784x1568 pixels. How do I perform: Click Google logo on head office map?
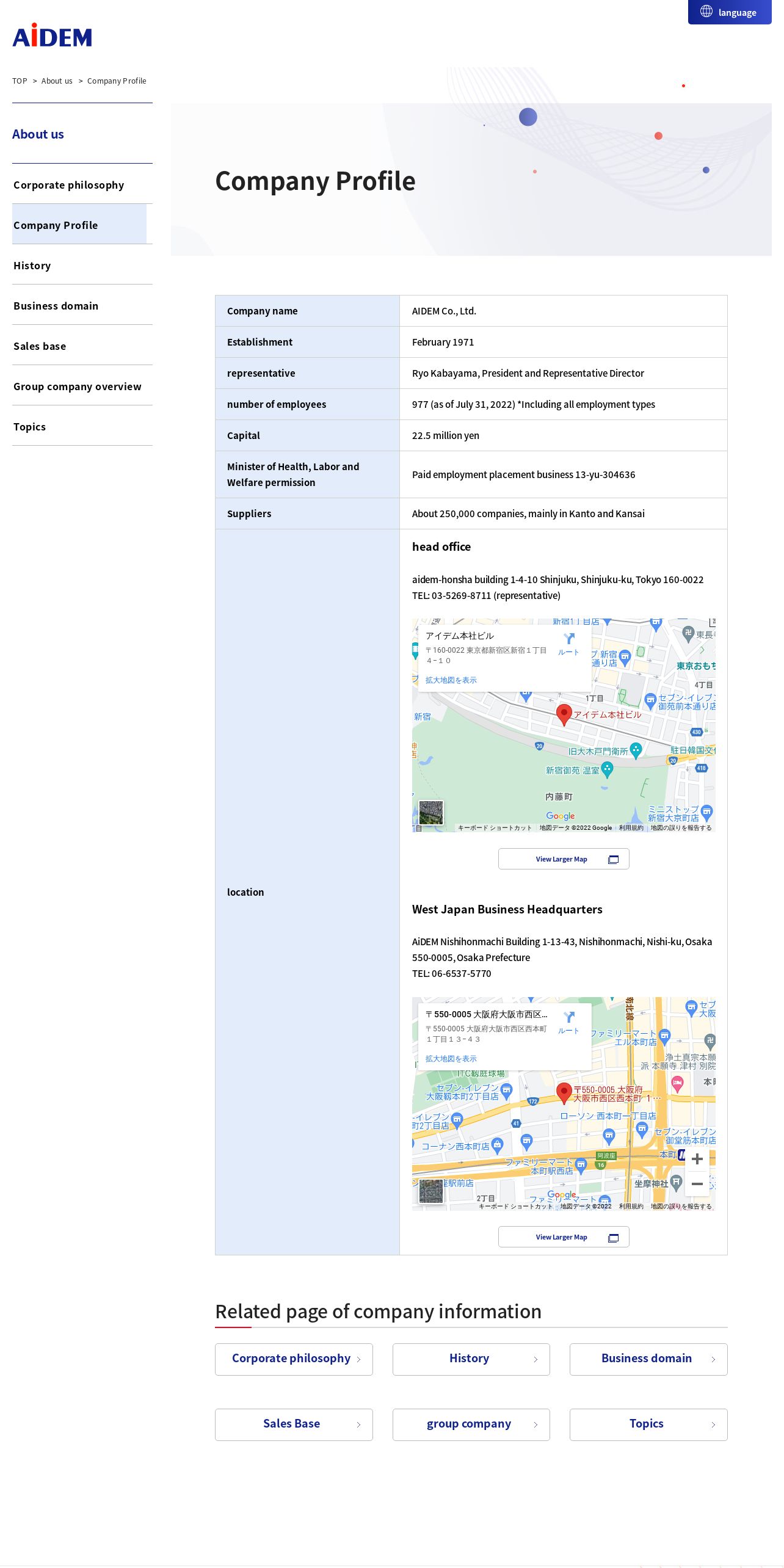point(561,816)
